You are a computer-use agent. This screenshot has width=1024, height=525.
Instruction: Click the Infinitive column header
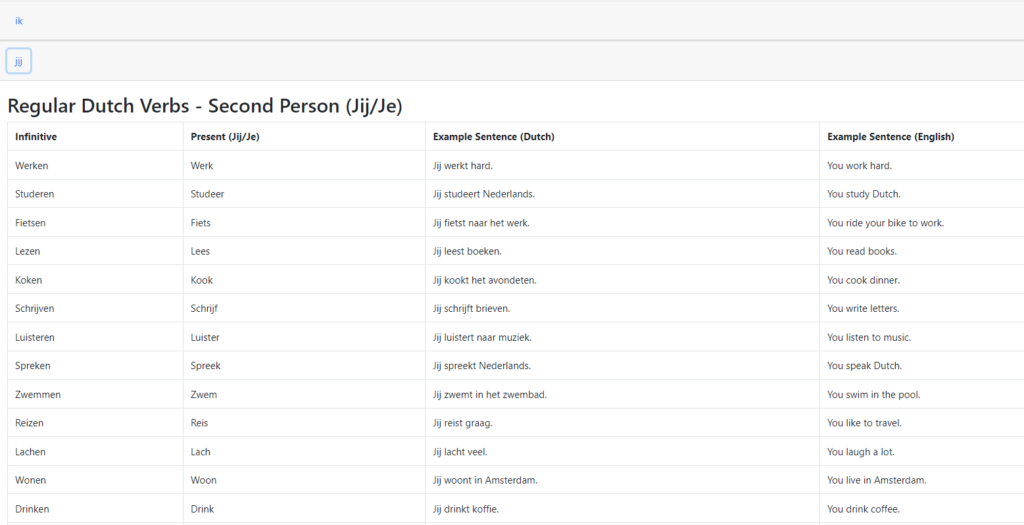[x=36, y=137]
